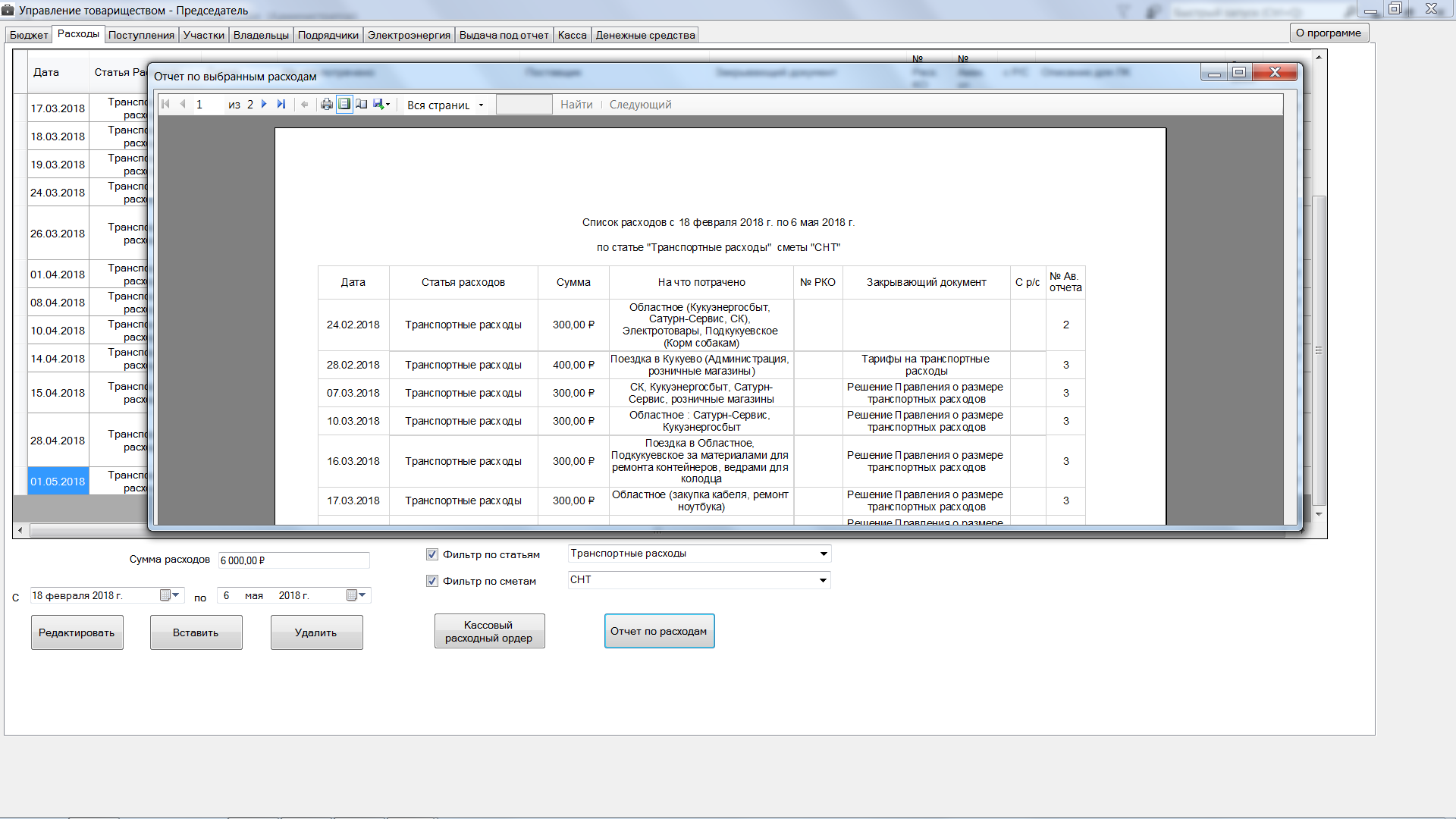1456x819 pixels.
Task: Click report search text field
Action: point(523,105)
